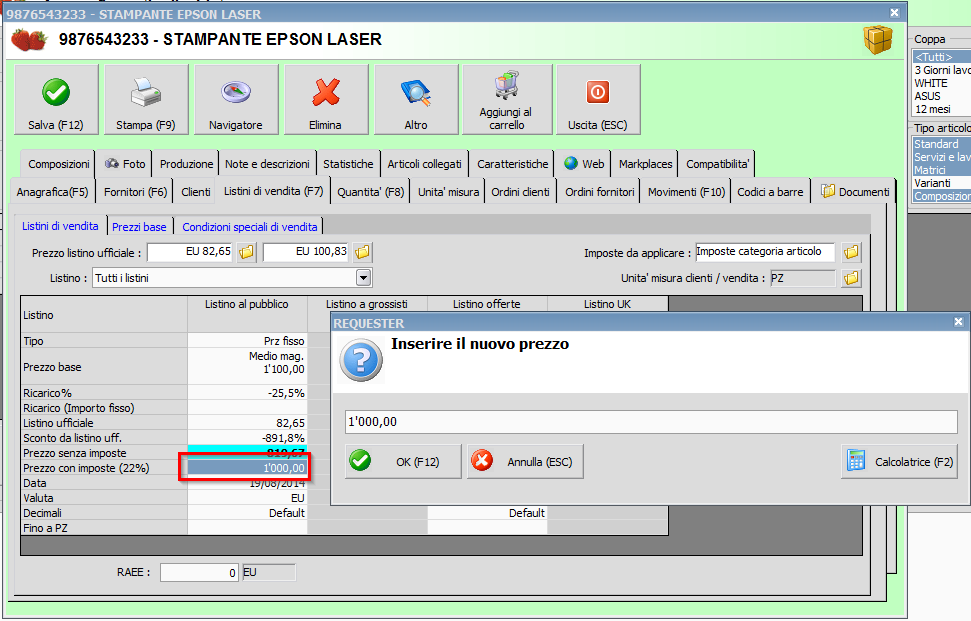The width and height of the screenshot is (971, 621).
Task: Confirm with OK (F12) in requester
Action: coord(403,462)
